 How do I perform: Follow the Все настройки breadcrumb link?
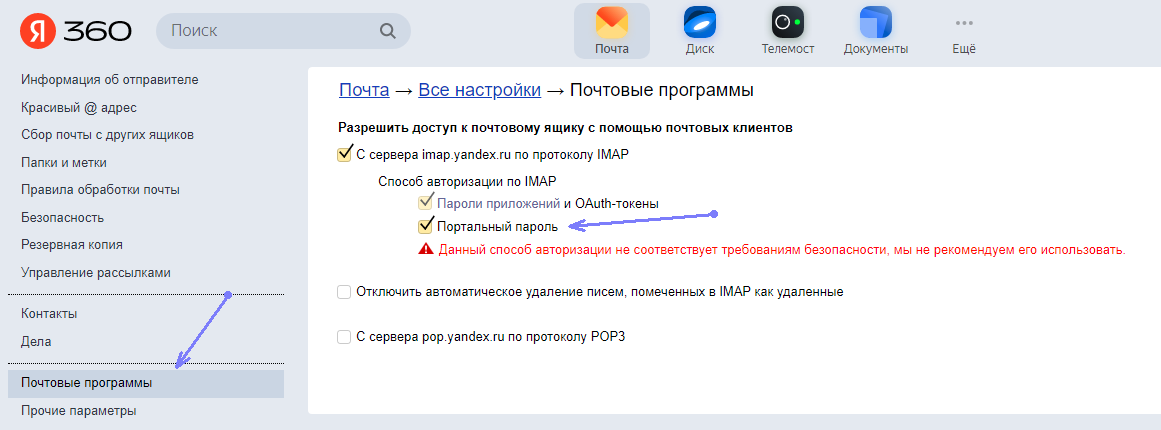point(480,90)
